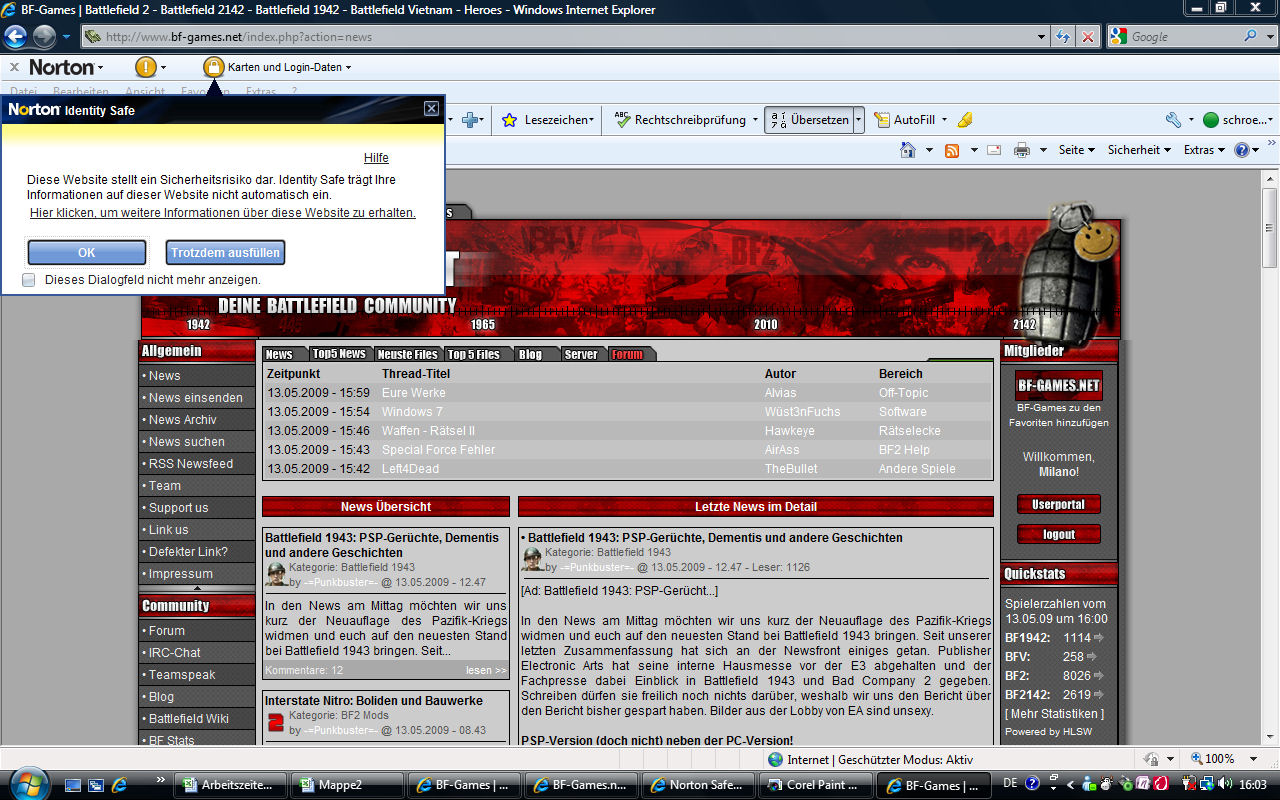This screenshot has height=800, width=1280.
Task: Focus the URL address bar
Action: (565, 37)
